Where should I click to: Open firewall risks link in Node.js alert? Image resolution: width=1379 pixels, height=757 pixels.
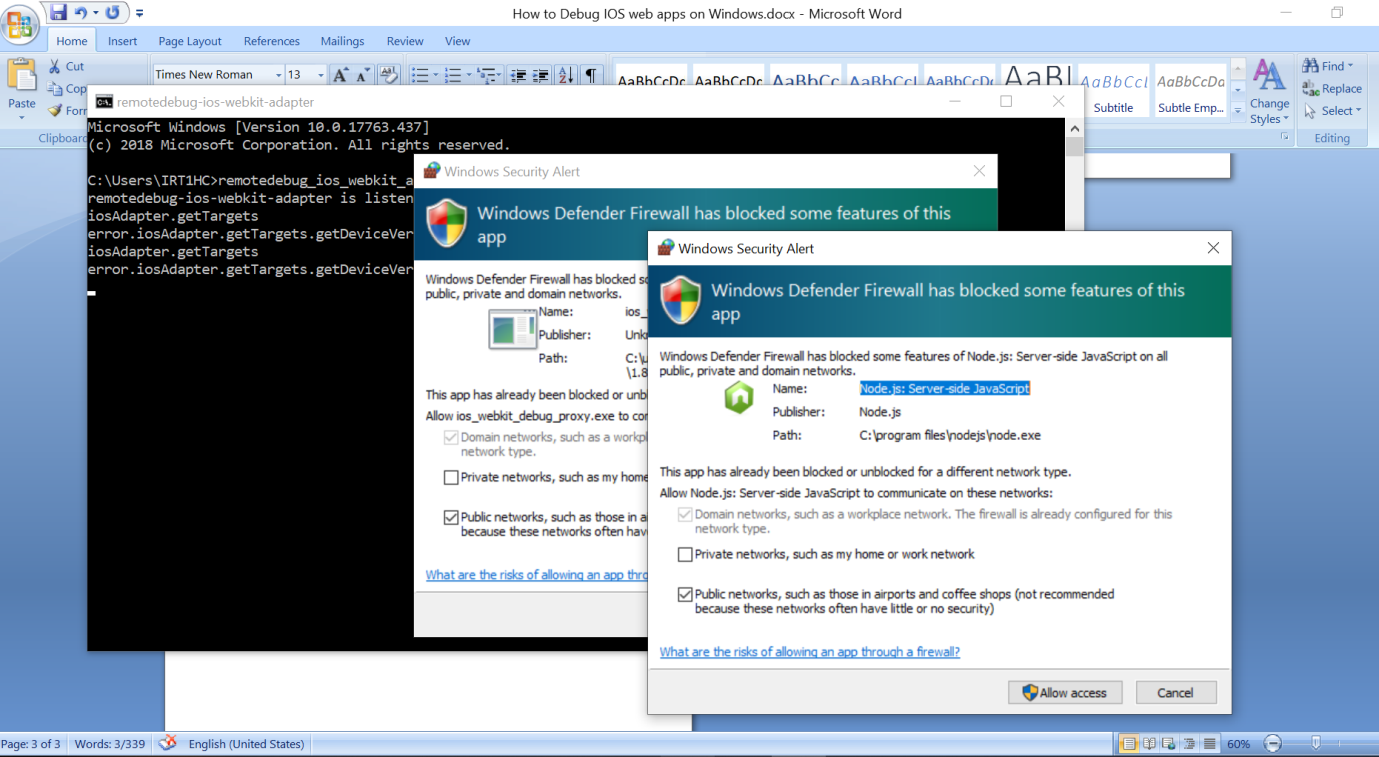[809, 652]
